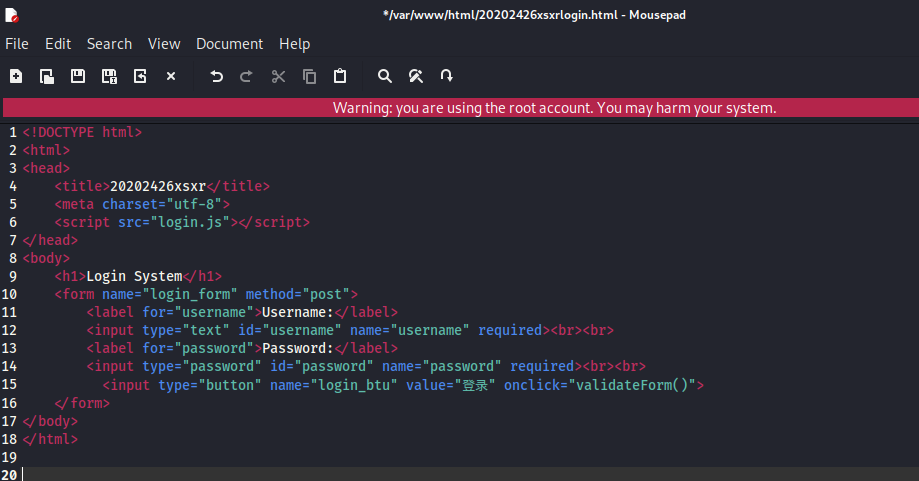Open Find with magnifier icon
Screen dimensions: 919x481
tap(384, 76)
